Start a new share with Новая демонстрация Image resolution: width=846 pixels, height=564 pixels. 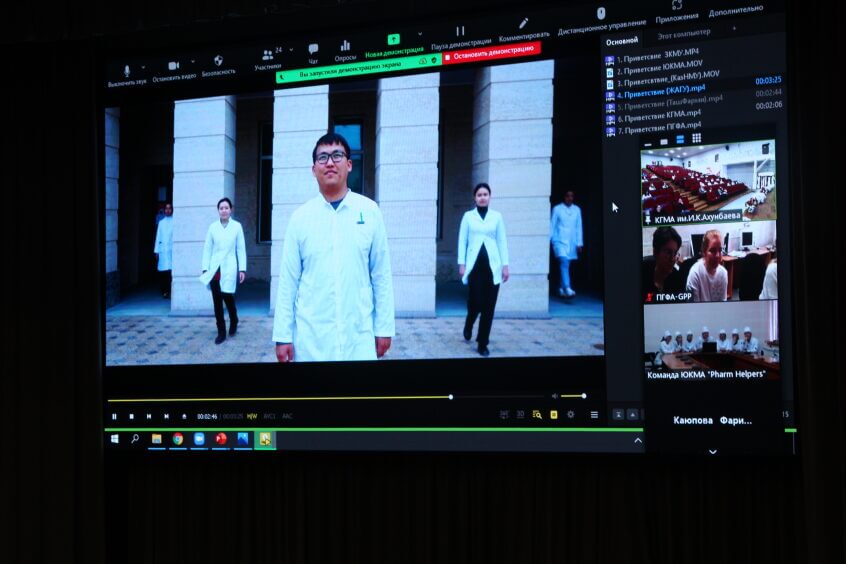coord(394,41)
